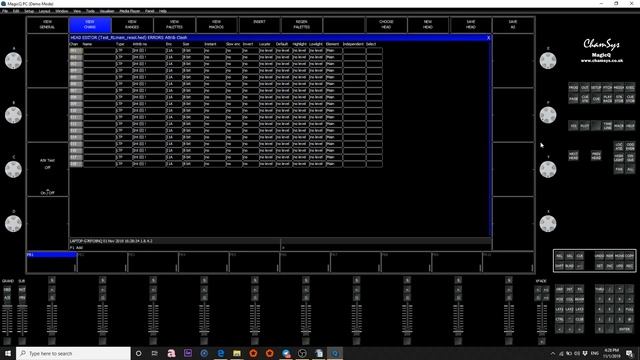The width and height of the screenshot is (640, 360).
Task: Open Microsoft Edge from the taskbar
Action: click(220, 353)
